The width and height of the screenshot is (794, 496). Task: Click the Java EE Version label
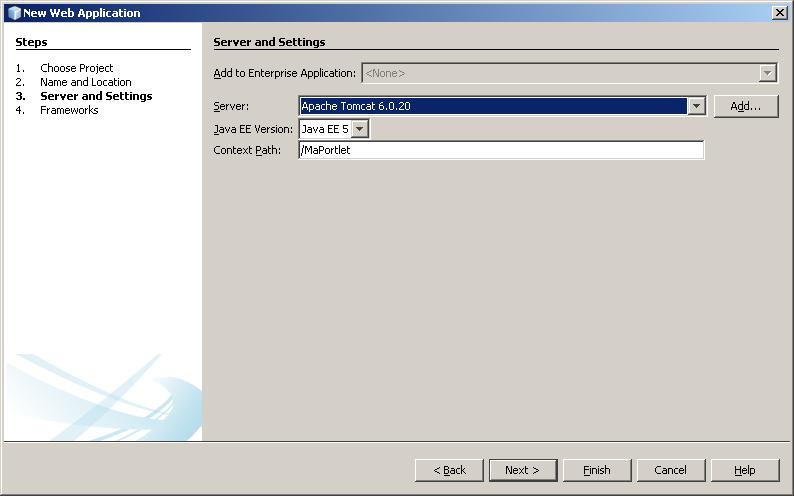[x=253, y=129]
